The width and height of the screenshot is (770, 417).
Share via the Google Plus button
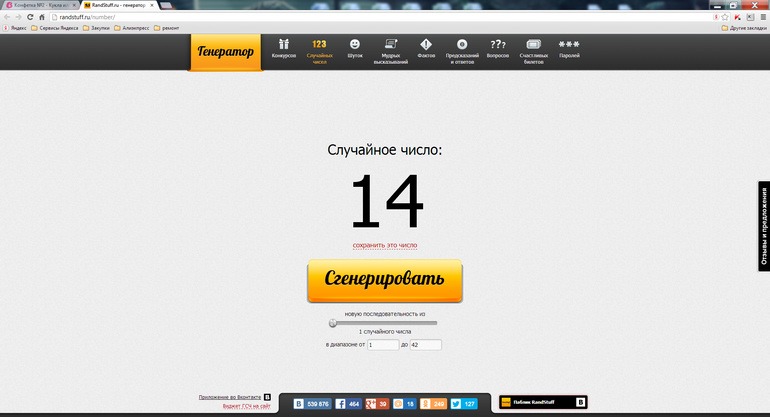[x=377, y=403]
